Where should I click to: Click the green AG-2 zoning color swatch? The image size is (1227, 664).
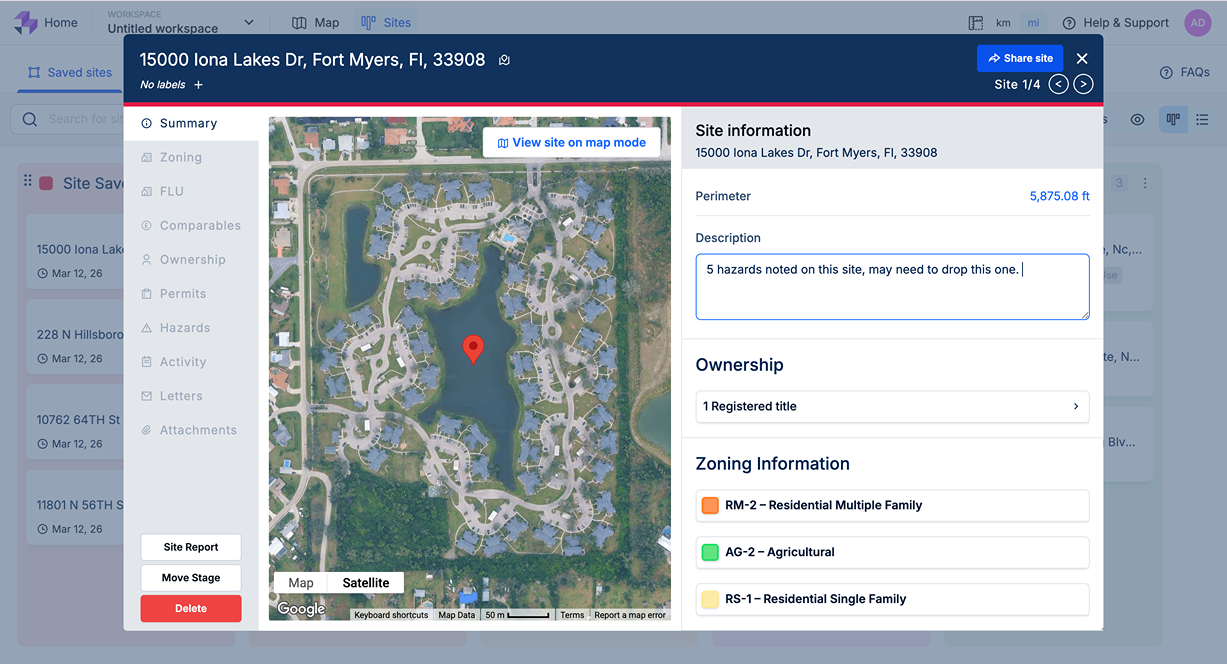[710, 552]
